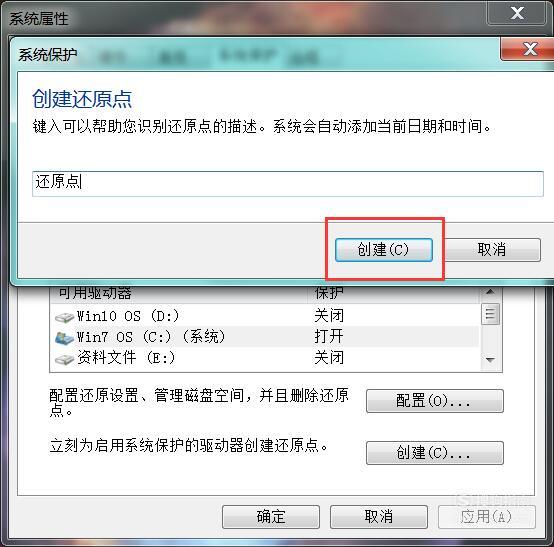
Task: Click 创建(C) in the restore point dialog
Action: point(384,250)
